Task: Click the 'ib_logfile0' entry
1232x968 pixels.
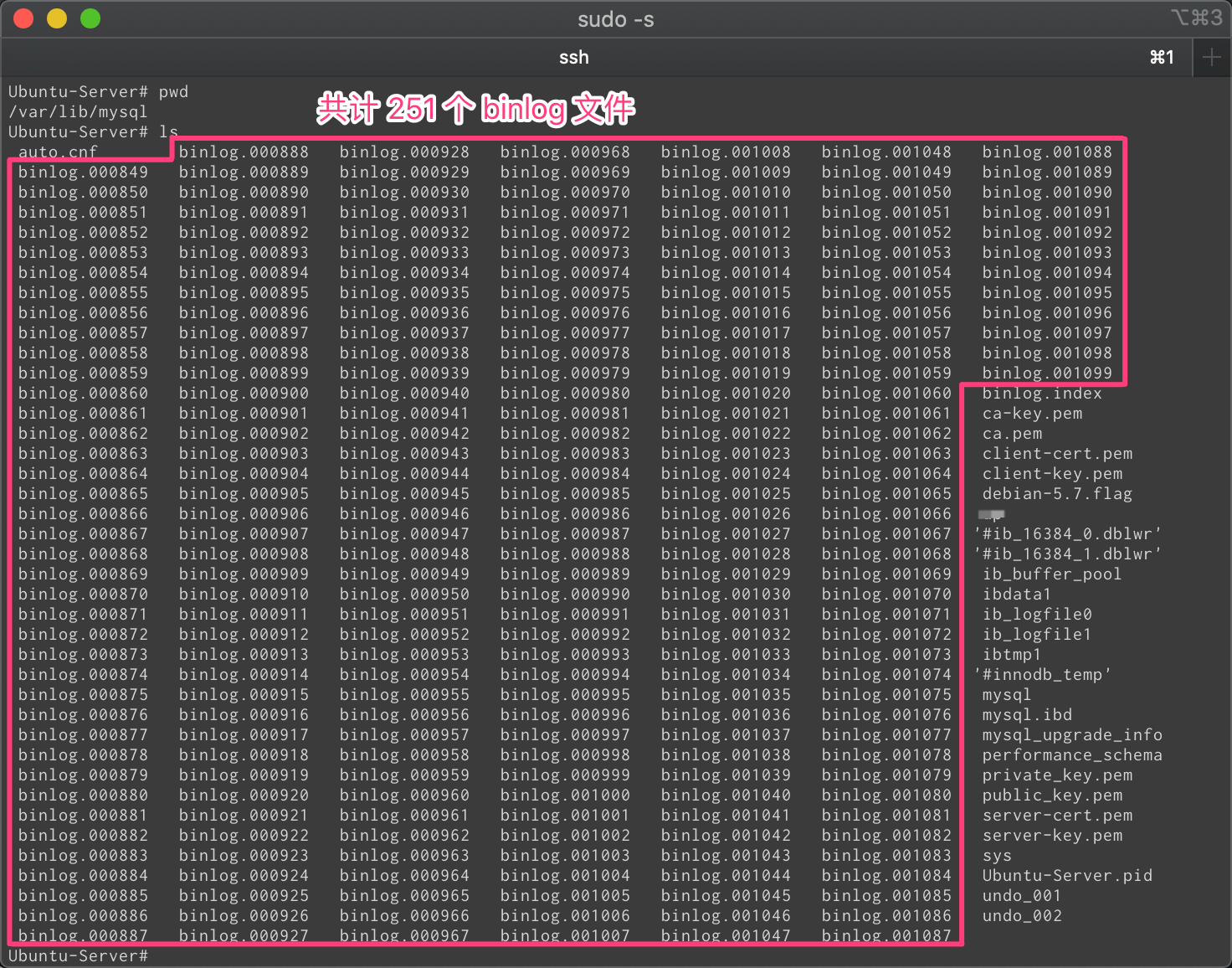Action: [1037, 615]
